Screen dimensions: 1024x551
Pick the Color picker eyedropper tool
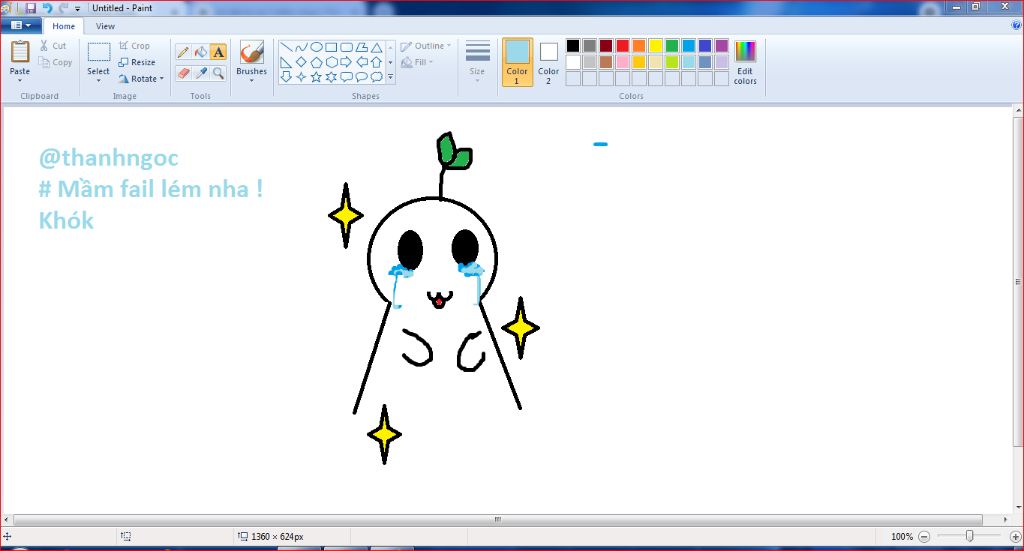click(201, 72)
